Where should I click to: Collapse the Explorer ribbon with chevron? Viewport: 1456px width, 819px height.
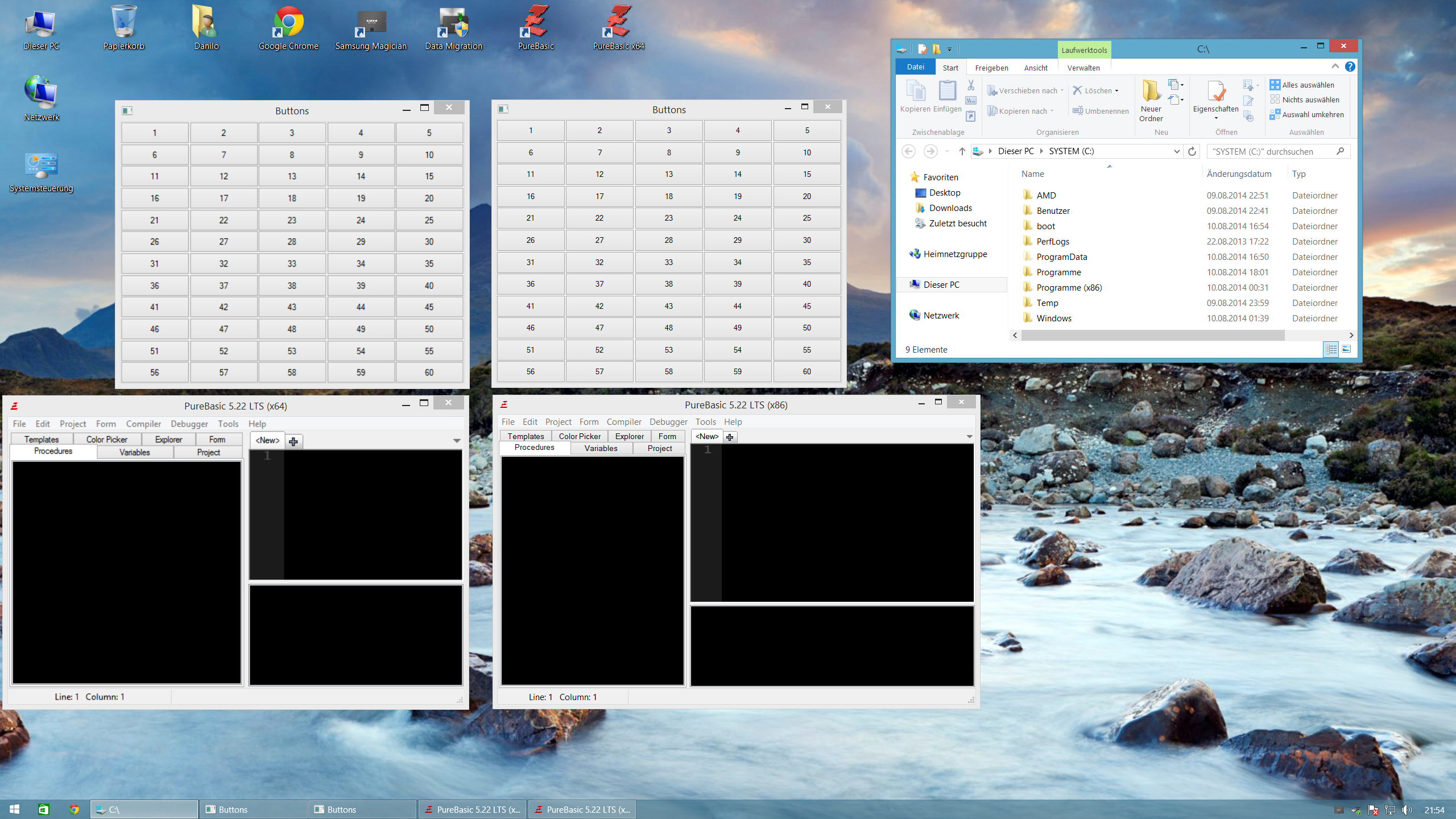click(x=1335, y=67)
